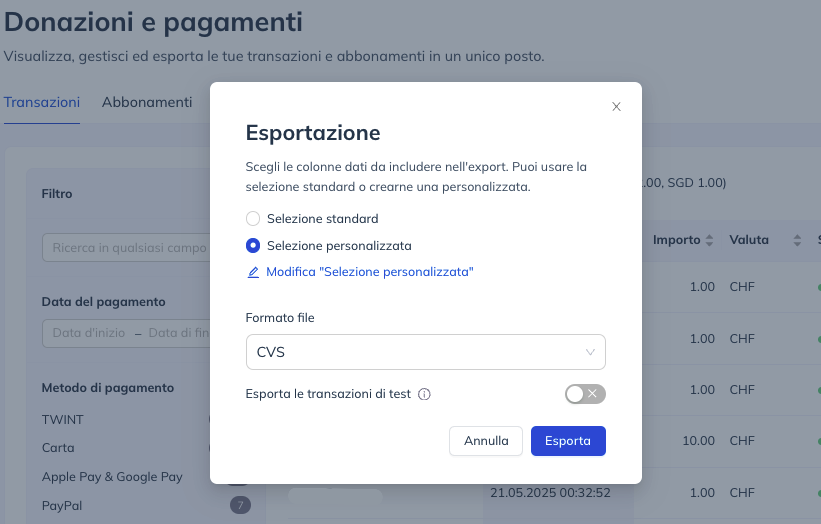821x524 pixels.
Task: Open the Formato file dropdown showing CVS
Action: coord(426,352)
